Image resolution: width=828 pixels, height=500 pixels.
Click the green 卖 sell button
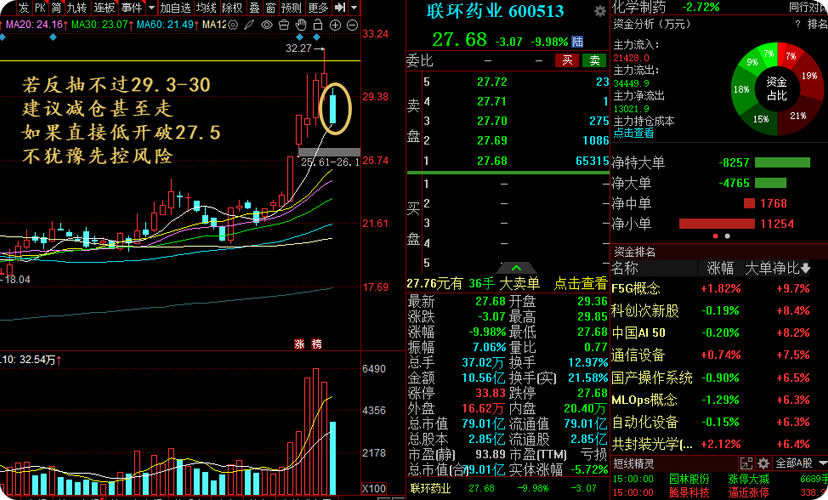pos(595,60)
